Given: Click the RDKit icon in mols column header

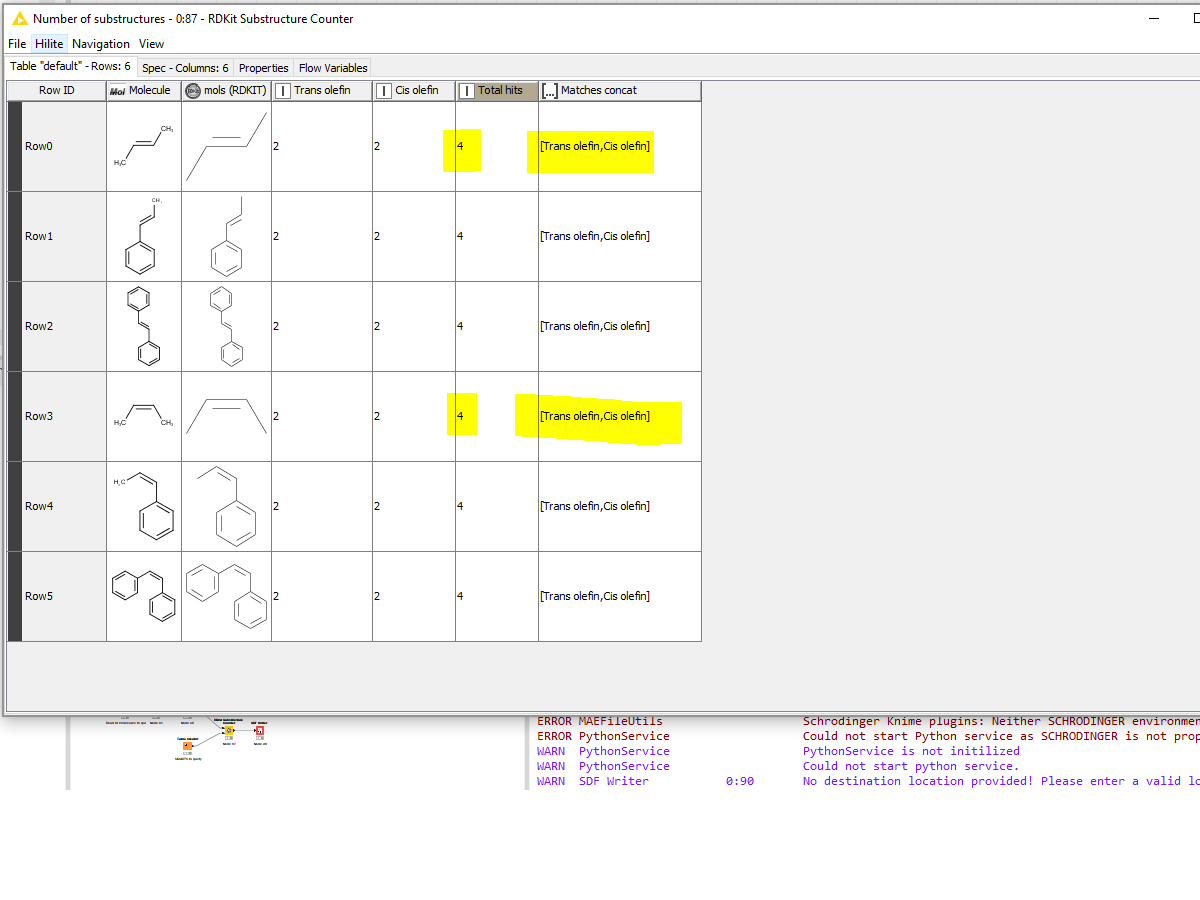Looking at the screenshot, I should (193, 91).
